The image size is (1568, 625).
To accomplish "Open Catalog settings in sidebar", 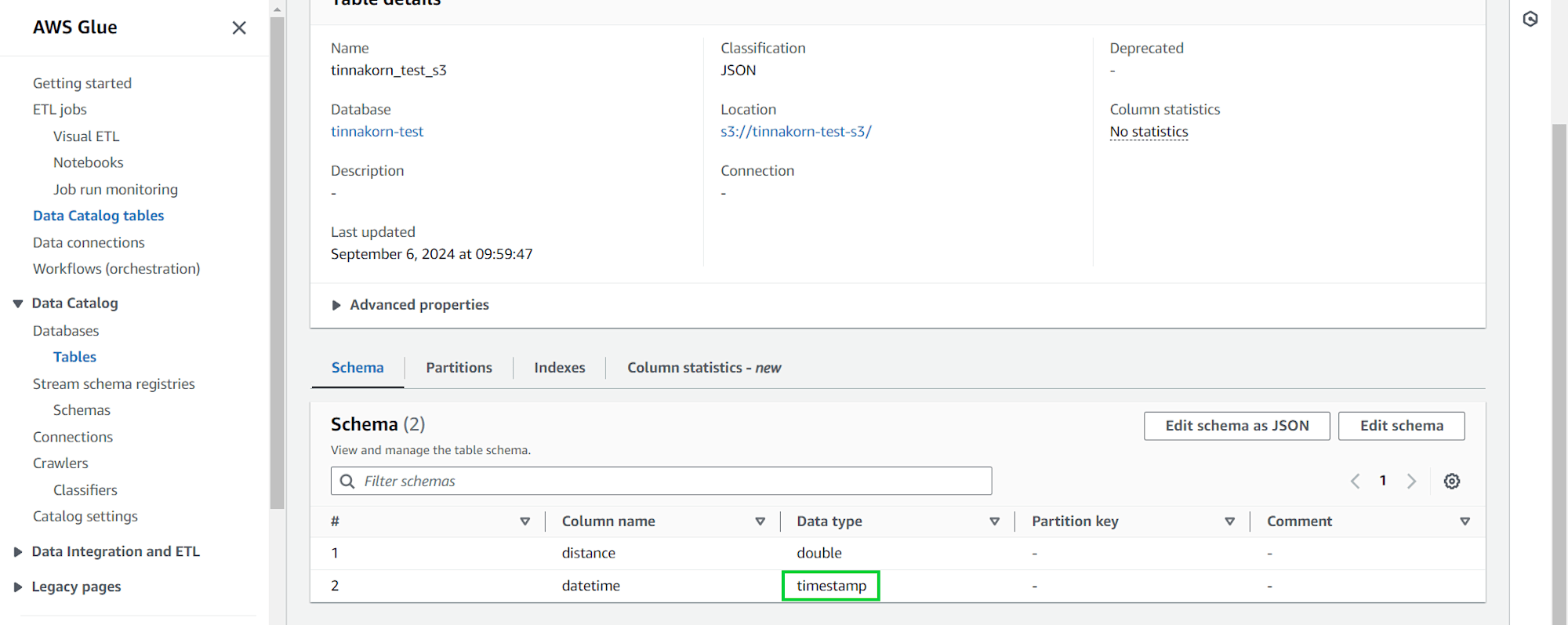I will pos(85,516).
